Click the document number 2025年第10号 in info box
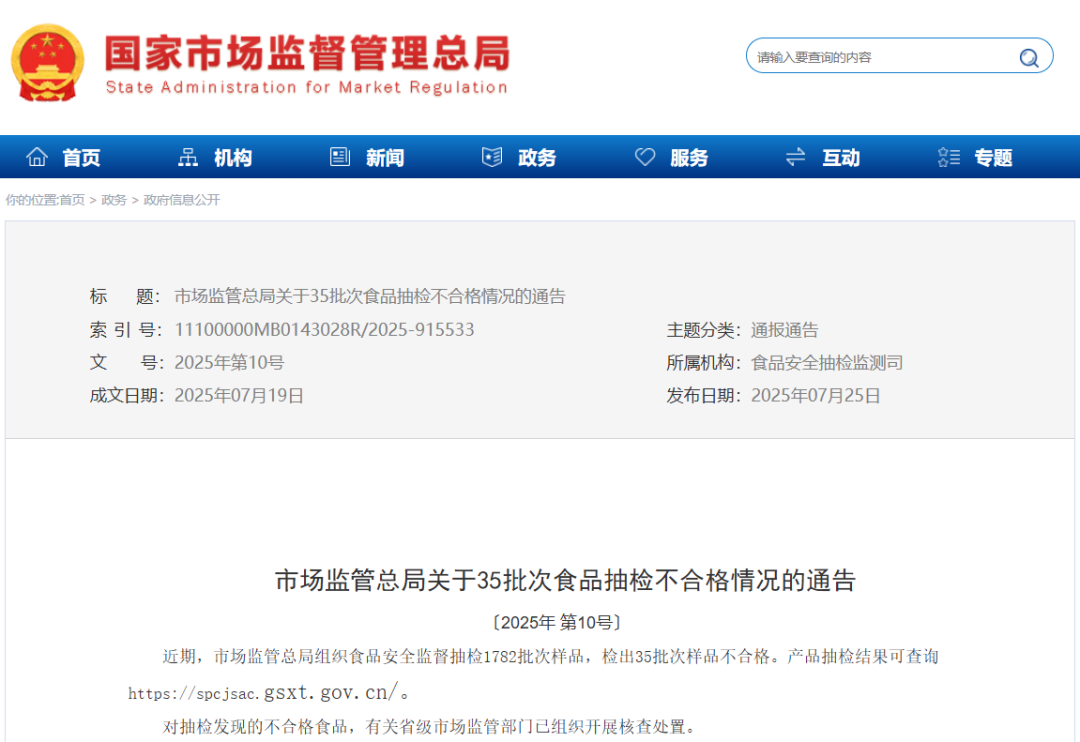This screenshot has width=1080, height=742. tap(229, 362)
